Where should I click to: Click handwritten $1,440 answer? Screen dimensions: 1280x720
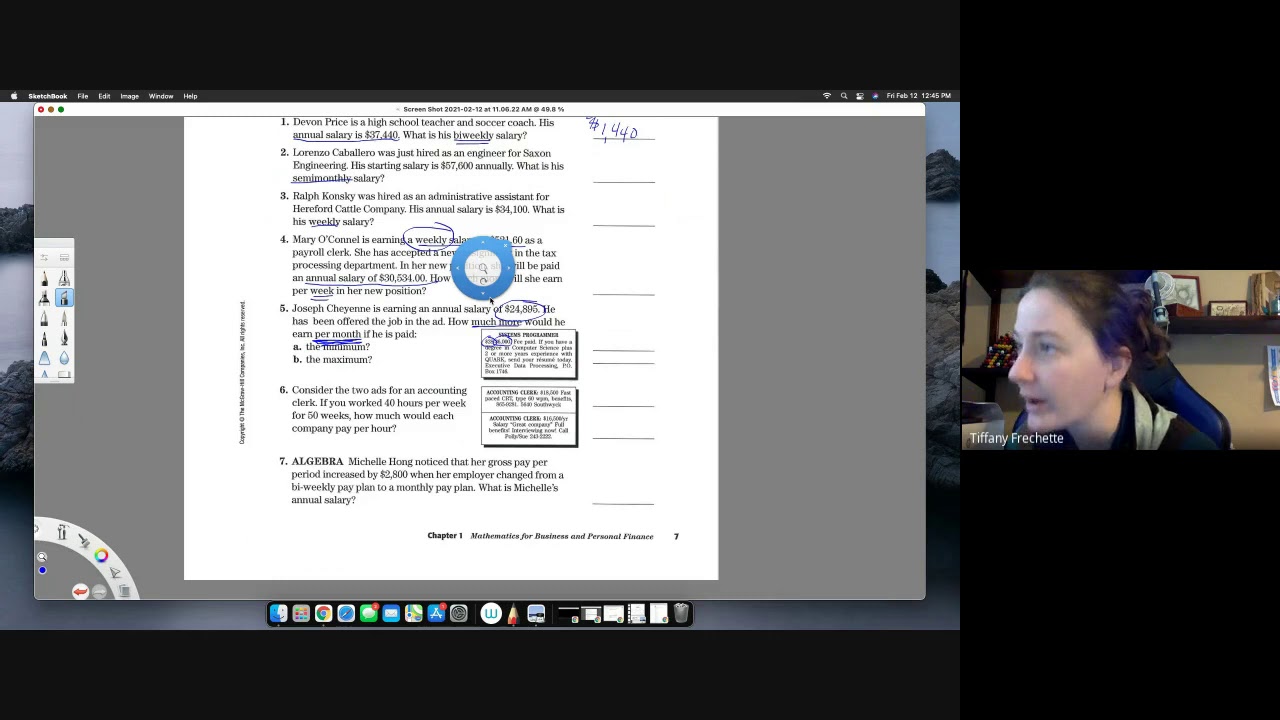click(x=614, y=130)
